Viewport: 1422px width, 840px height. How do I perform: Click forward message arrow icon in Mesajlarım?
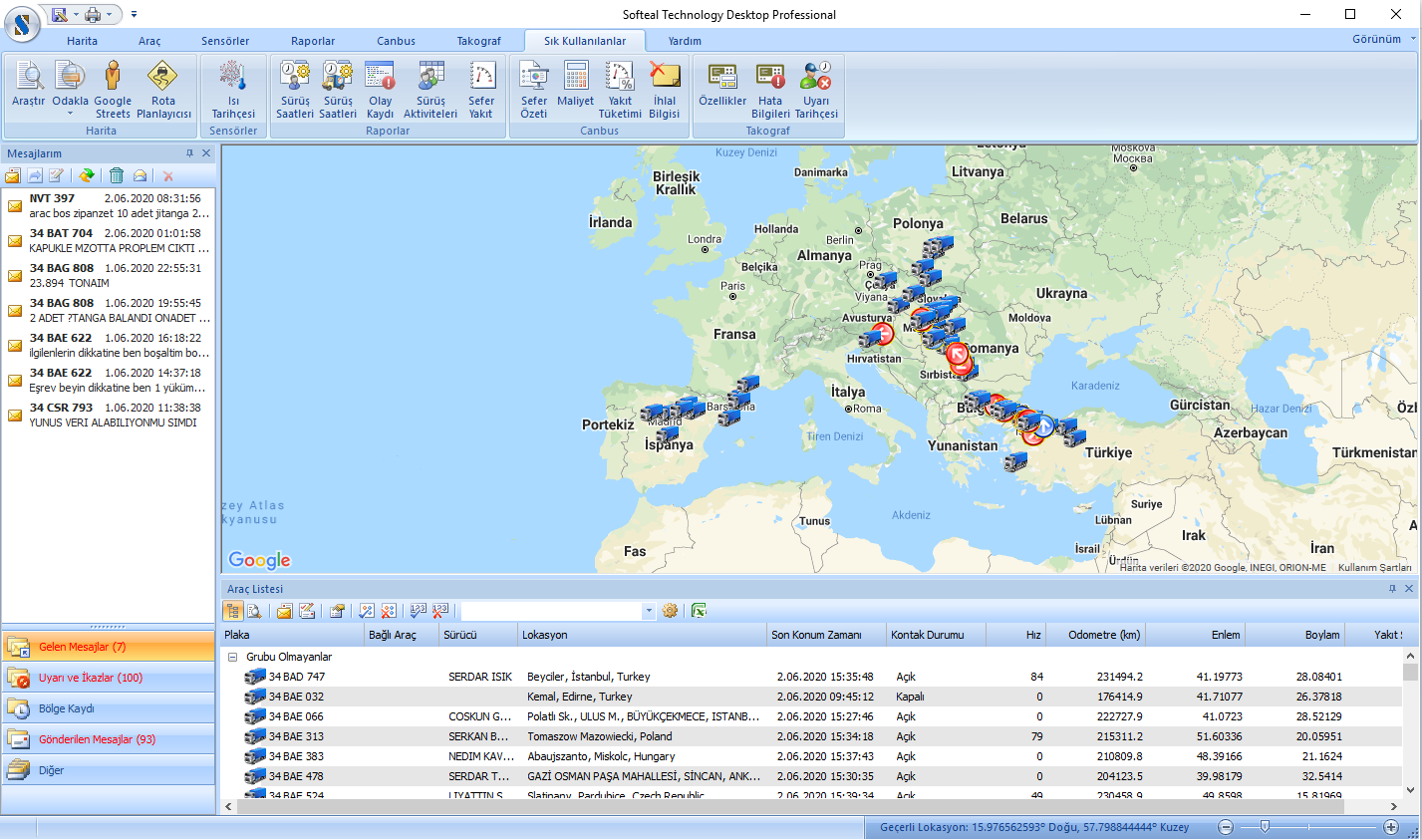point(35,175)
